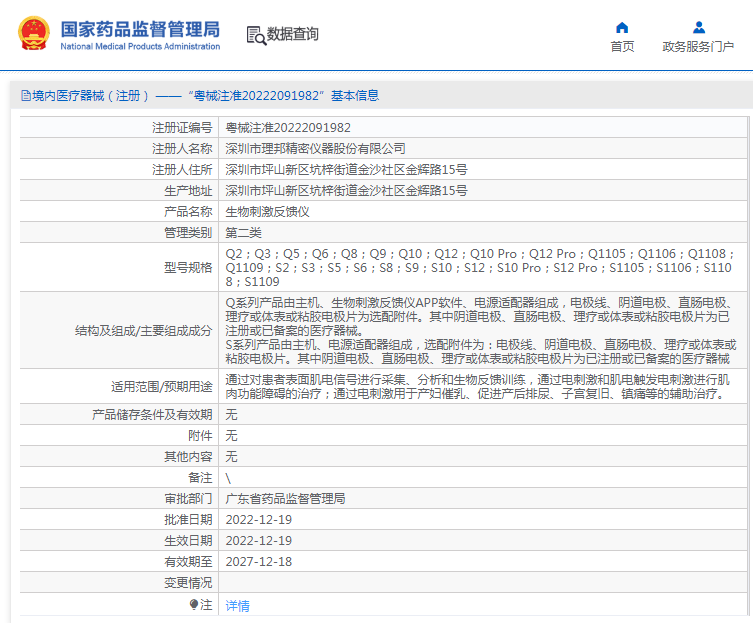
Task: Click 国家药品监督管理局 site title
Action: coord(140,29)
